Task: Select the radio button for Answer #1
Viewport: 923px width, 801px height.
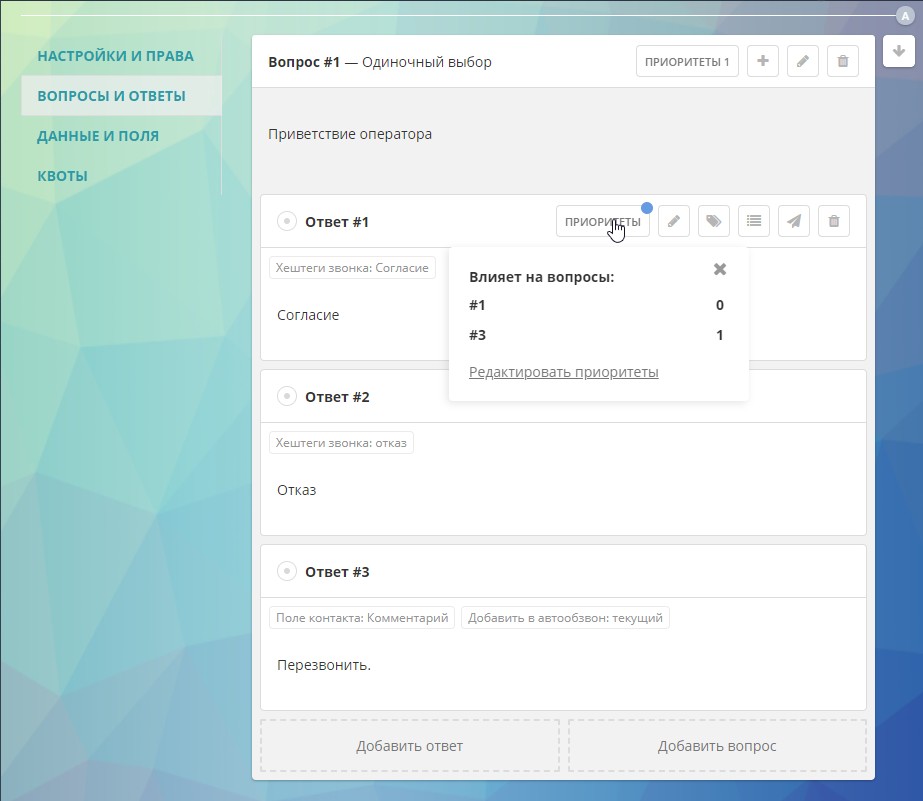Action: 287,222
